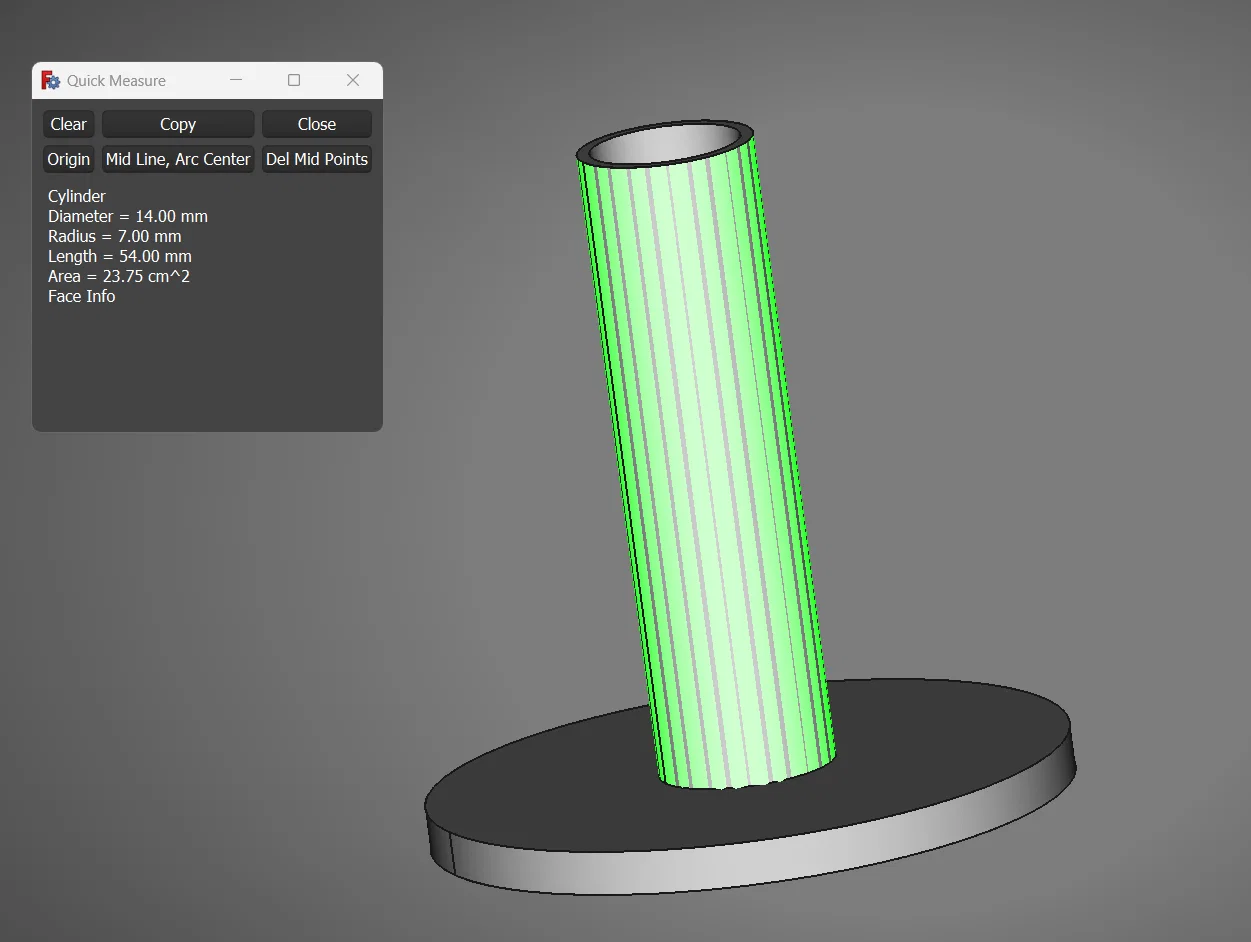
Task: Select the 'Length = 54.00 mm' line
Action: [120, 256]
